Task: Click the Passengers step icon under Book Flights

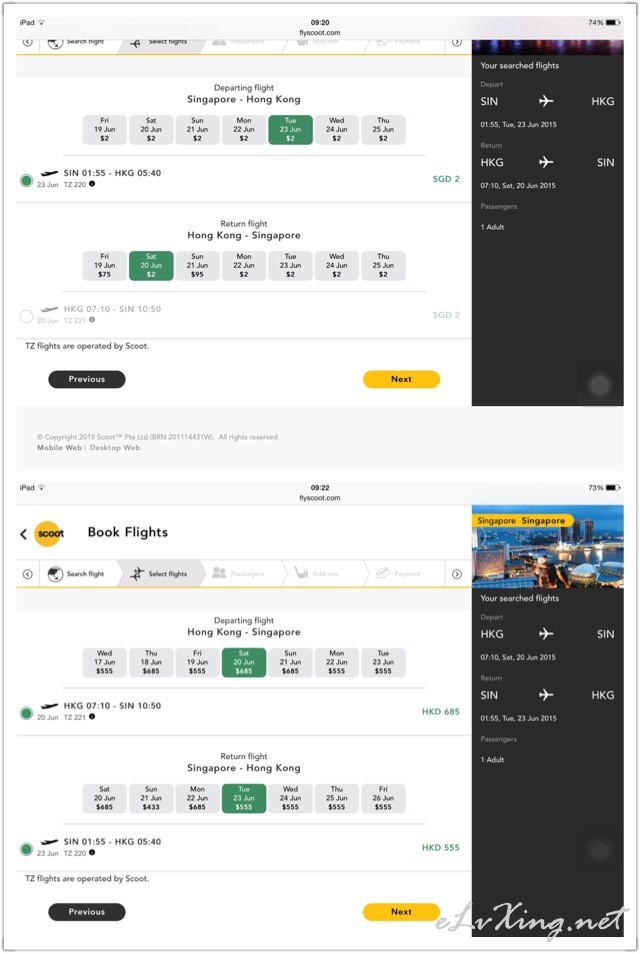Action: click(219, 574)
